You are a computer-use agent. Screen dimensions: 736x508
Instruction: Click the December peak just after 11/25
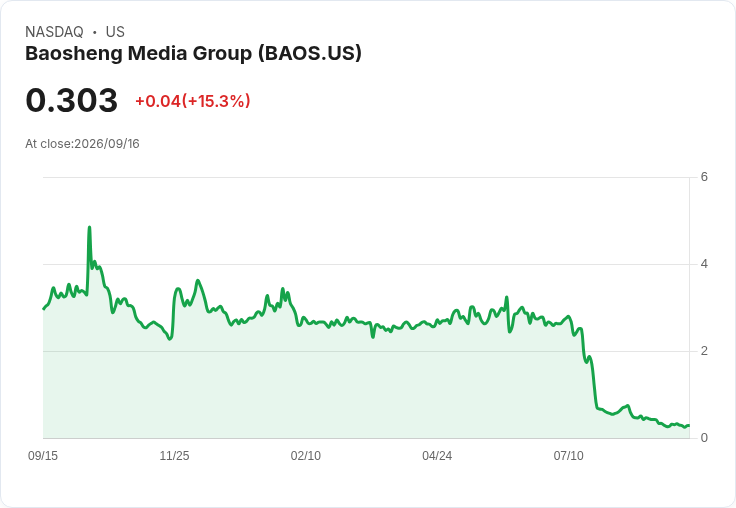[198, 281]
